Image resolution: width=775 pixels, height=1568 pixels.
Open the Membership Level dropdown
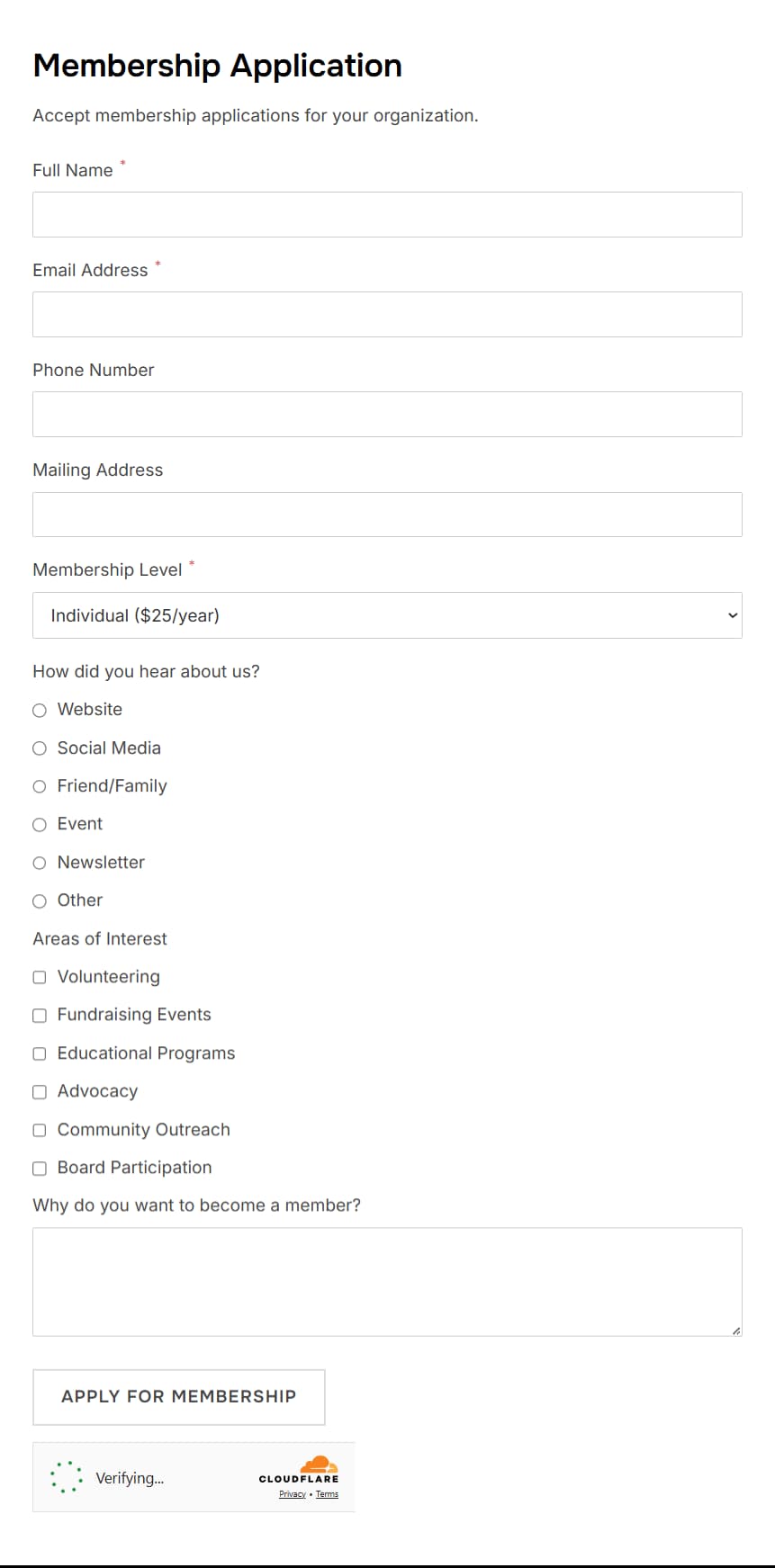387,615
